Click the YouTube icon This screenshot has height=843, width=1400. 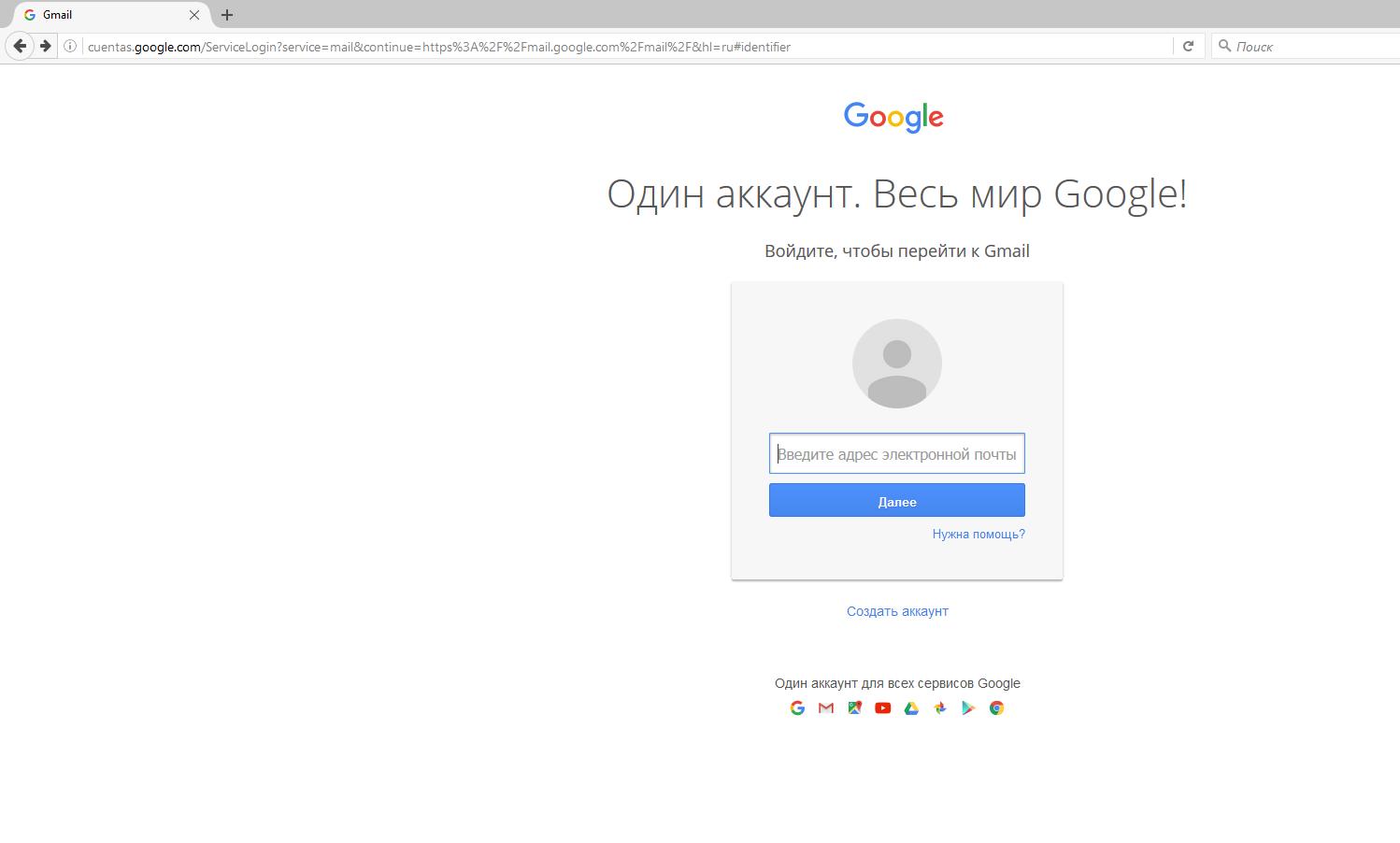(x=883, y=708)
